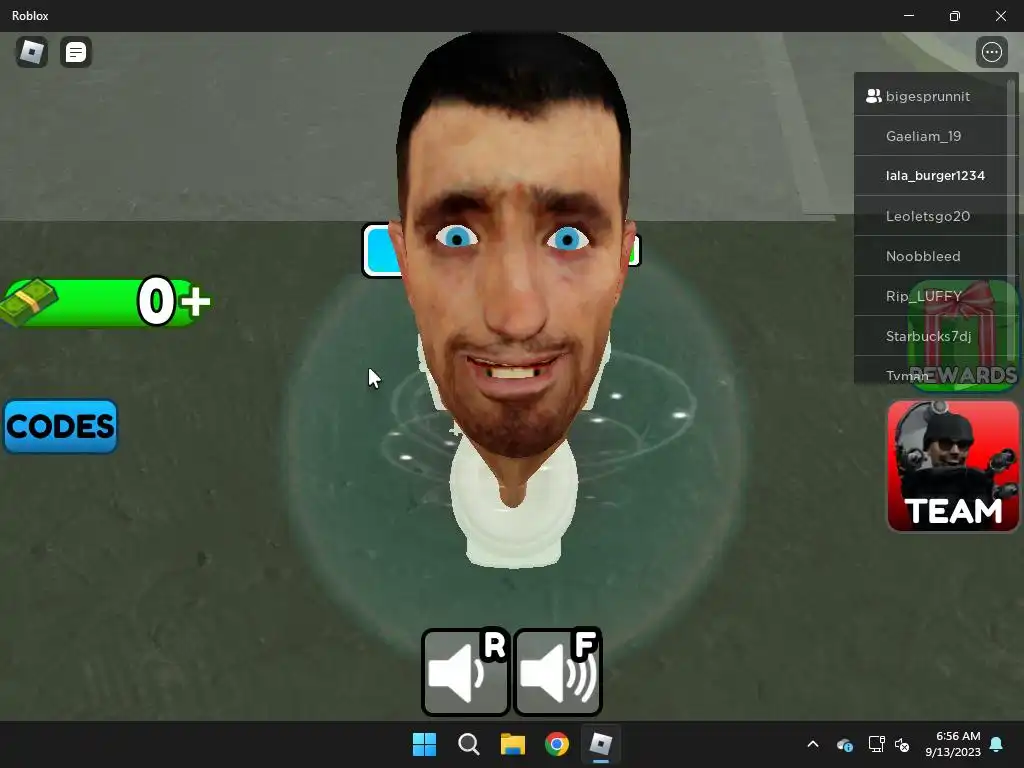Close the Roblox window
Image resolution: width=1024 pixels, height=768 pixels.
pyautogui.click(x=1000, y=16)
